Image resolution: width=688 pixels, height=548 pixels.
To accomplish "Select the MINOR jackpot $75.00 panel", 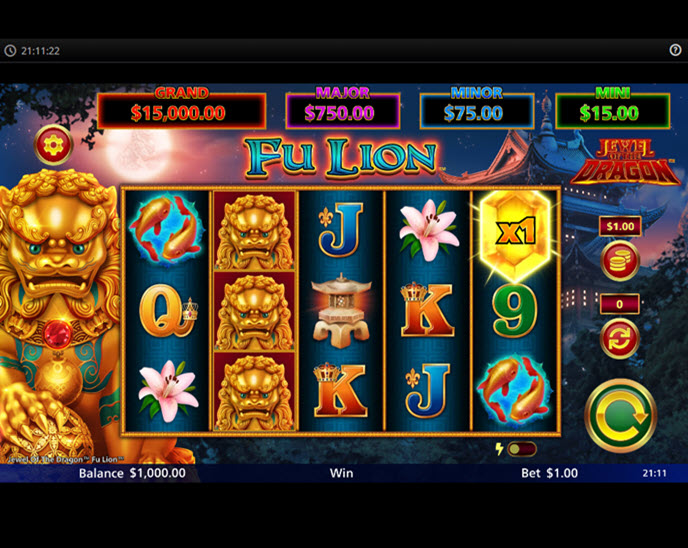I will [x=477, y=110].
